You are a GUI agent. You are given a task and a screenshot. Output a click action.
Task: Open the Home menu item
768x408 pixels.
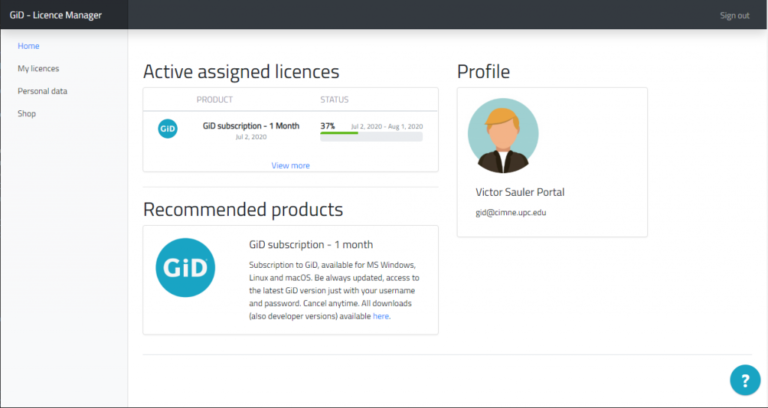point(28,46)
